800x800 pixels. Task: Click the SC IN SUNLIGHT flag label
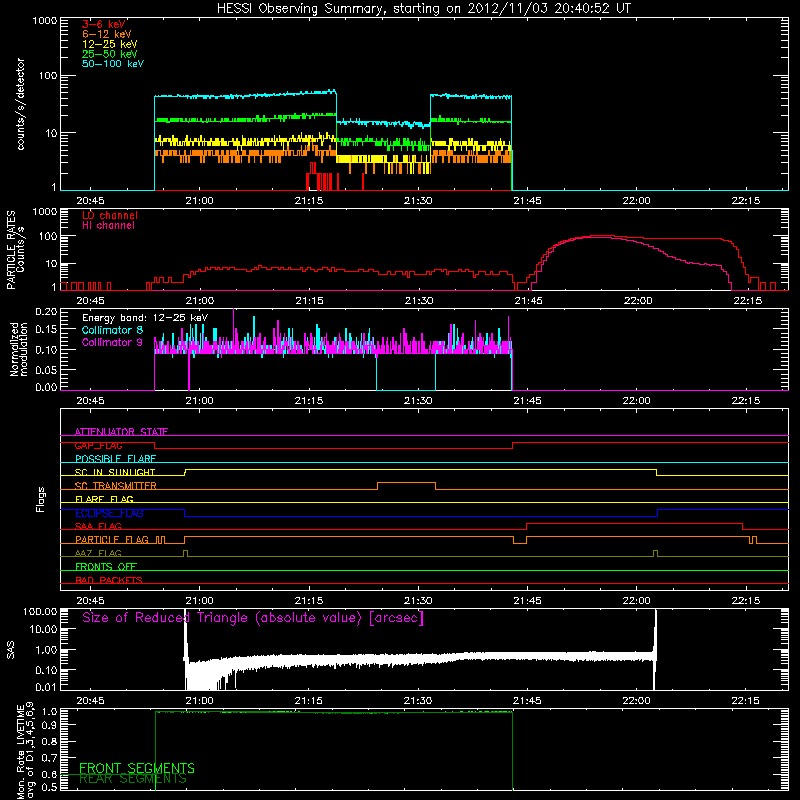click(x=115, y=472)
